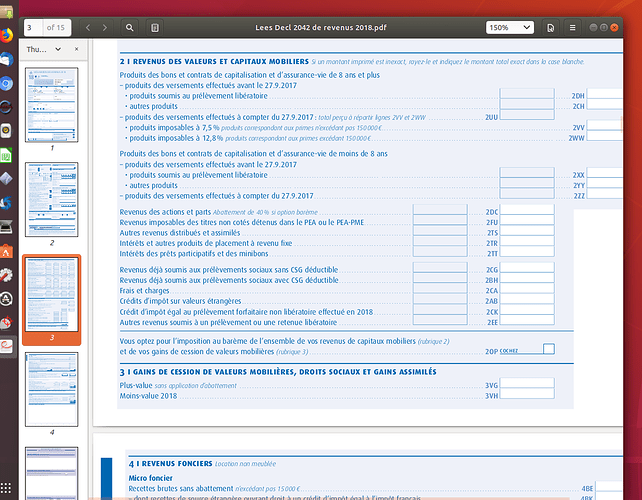The height and width of the screenshot is (500, 642).
Task: Click the 2TT white input box
Action: pos(527,252)
